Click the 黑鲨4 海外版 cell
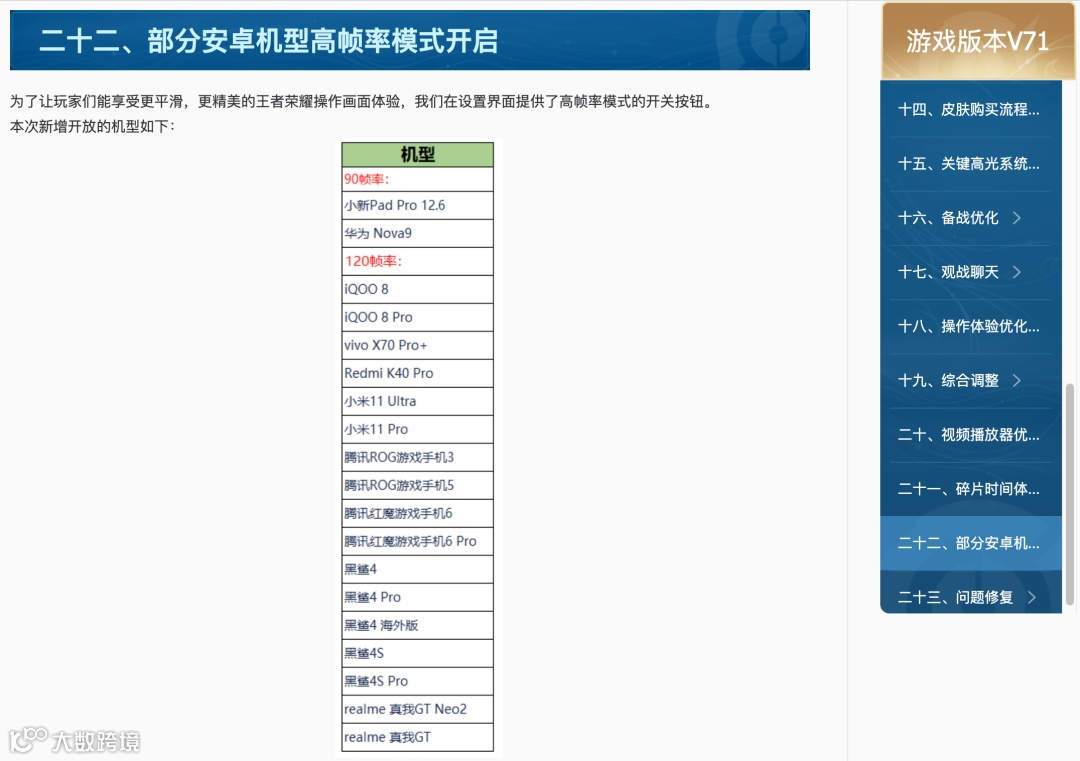The height and width of the screenshot is (761, 1080). click(417, 625)
